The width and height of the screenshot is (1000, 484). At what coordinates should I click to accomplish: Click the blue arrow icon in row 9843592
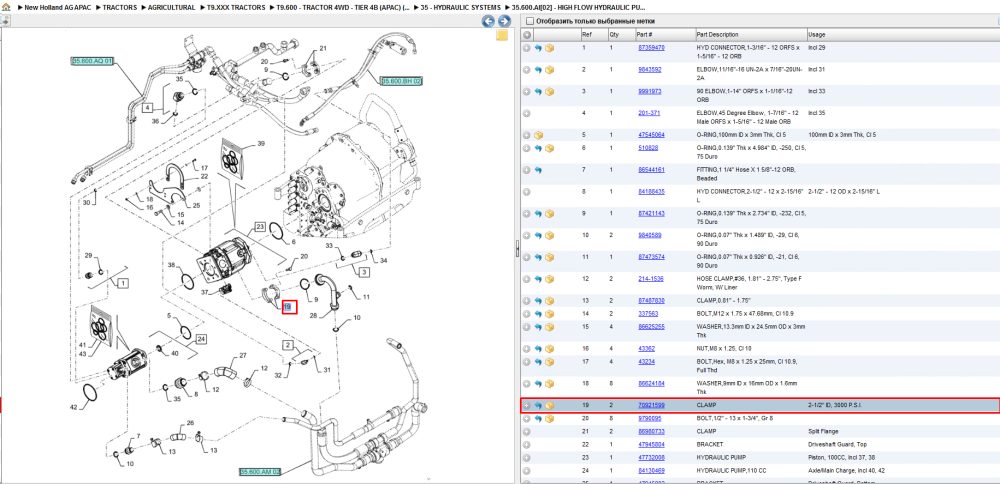(538, 70)
